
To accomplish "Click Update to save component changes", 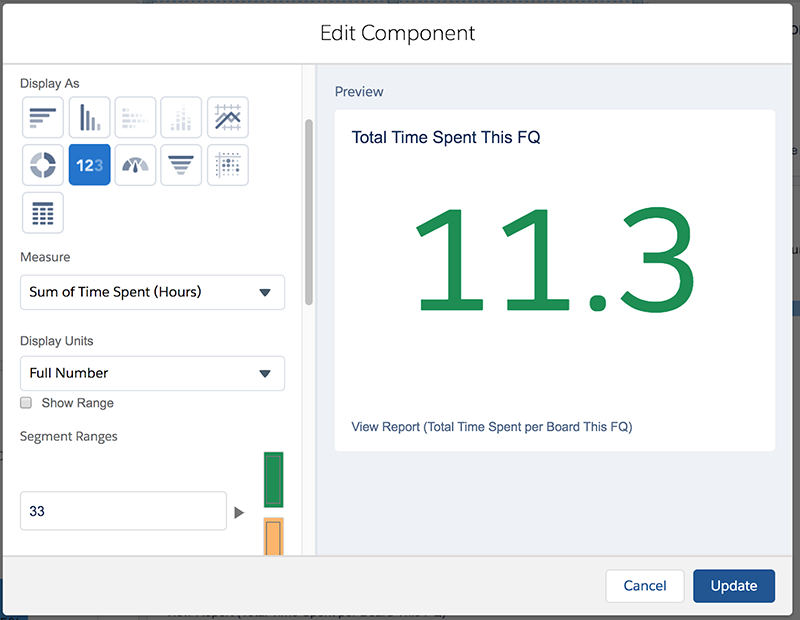I will pos(733,586).
